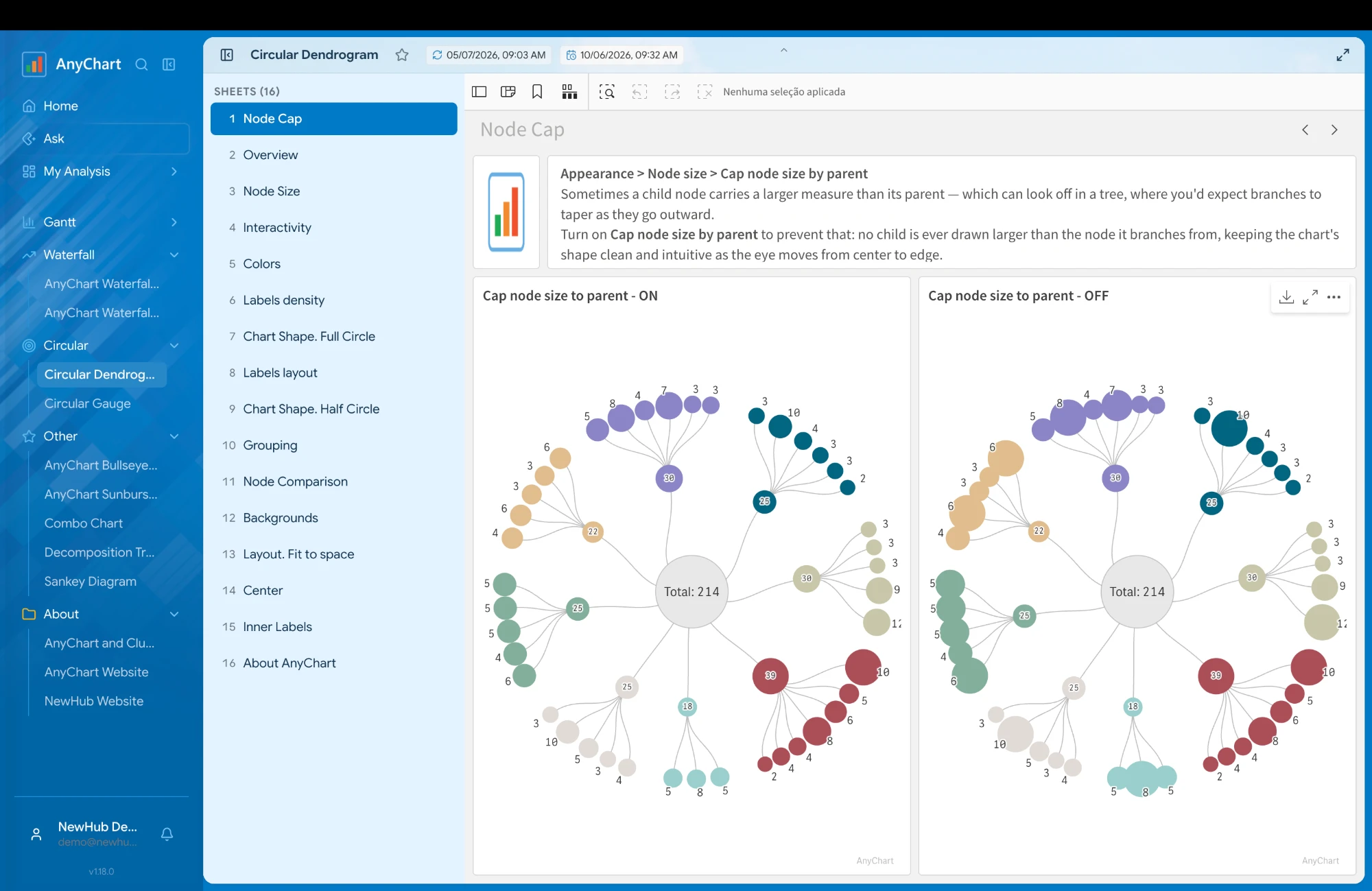The image size is (1372, 891).
Task: Click the search icon next to AnyChart logo
Action: coord(141,64)
